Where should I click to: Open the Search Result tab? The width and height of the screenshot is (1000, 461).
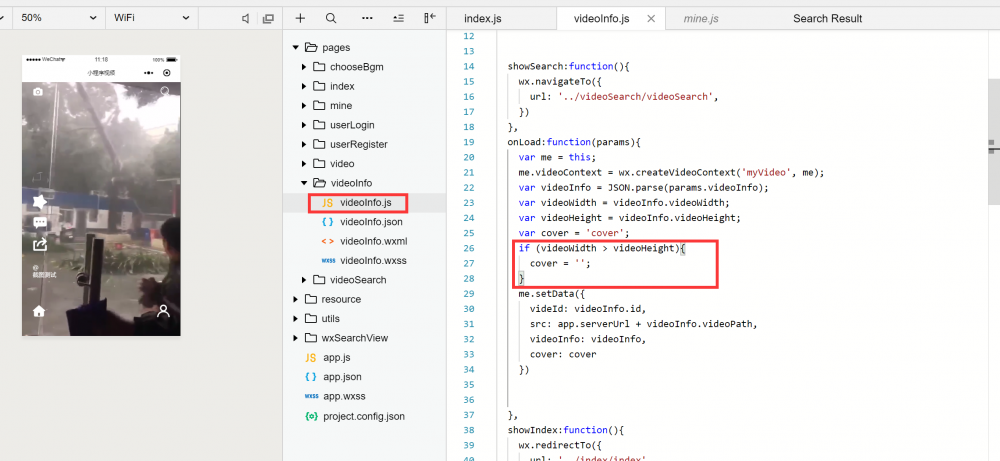pyautogui.click(x=827, y=18)
